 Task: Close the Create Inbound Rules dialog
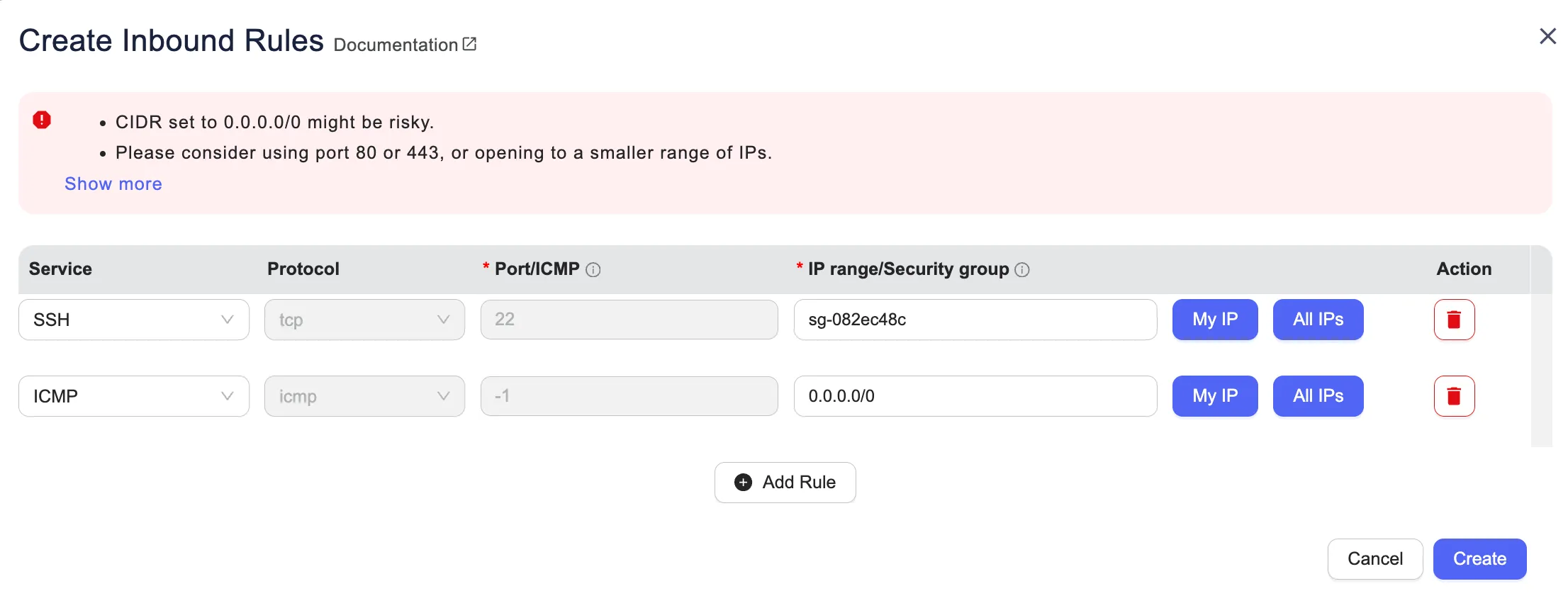click(1547, 36)
